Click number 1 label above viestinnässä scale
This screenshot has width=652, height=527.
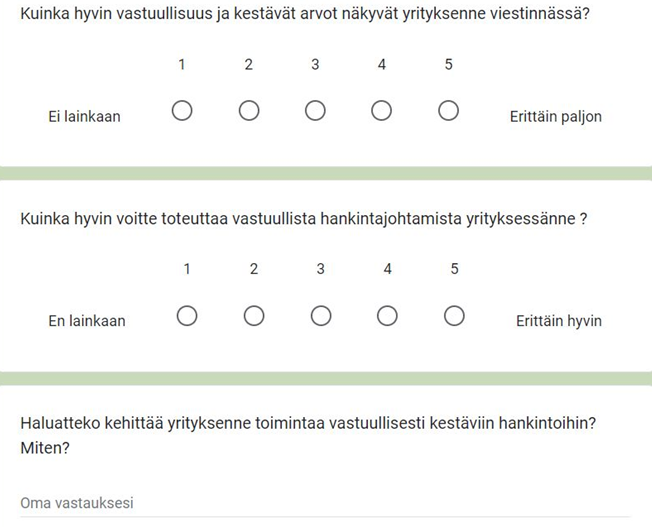(x=182, y=64)
